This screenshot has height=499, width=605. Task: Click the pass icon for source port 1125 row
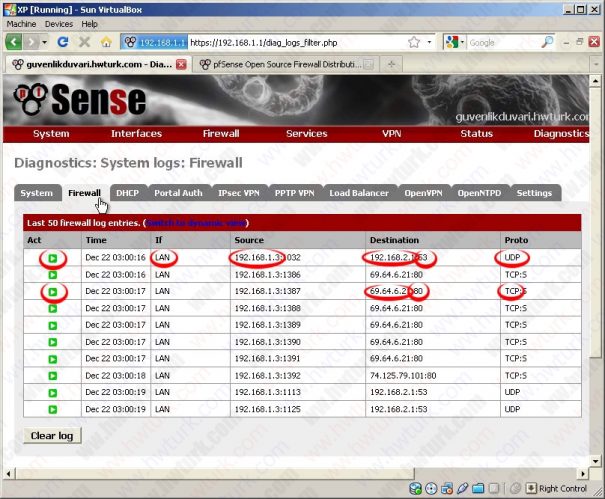point(53,409)
